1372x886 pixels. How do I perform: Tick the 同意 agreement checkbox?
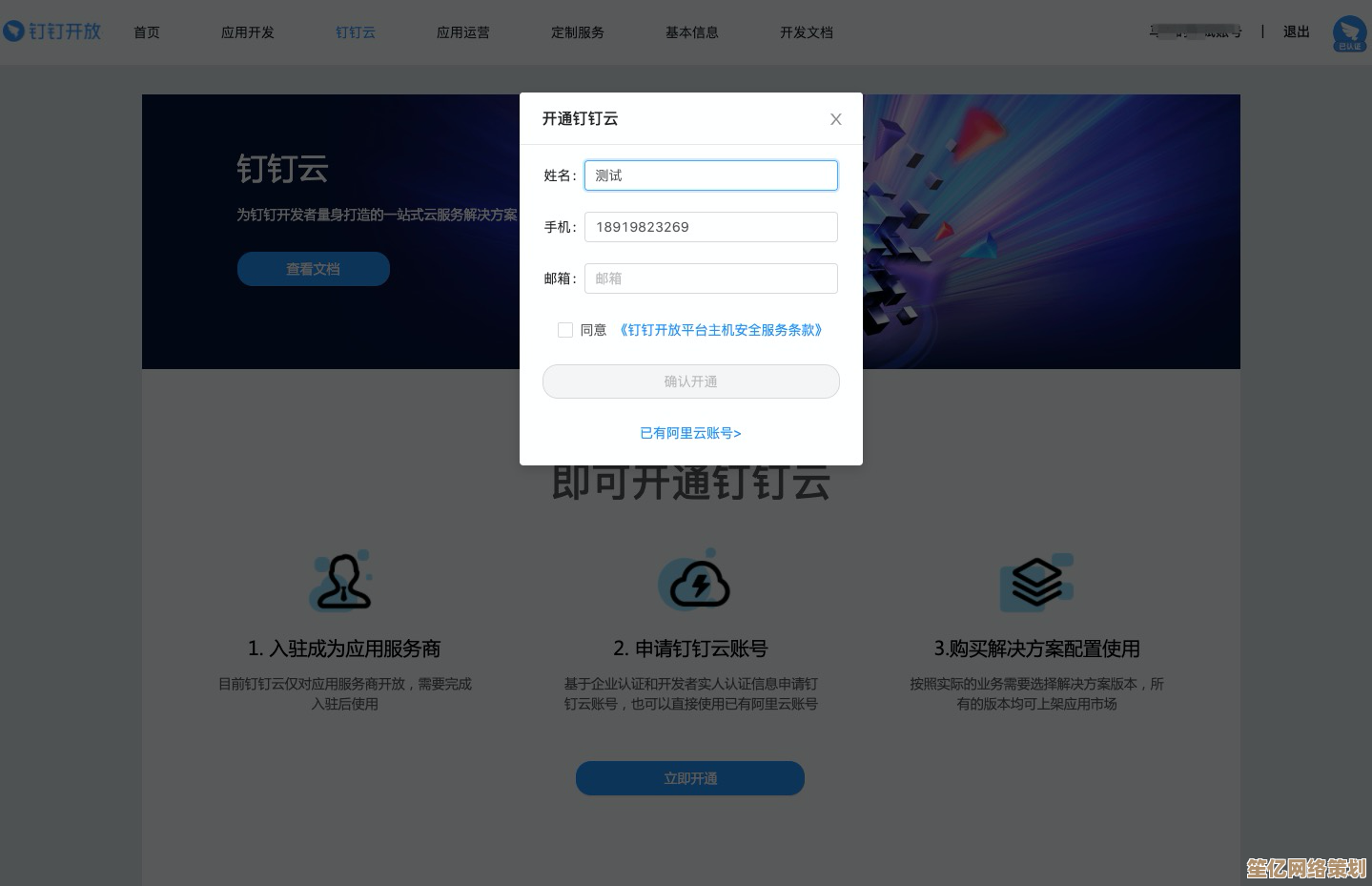pos(565,330)
